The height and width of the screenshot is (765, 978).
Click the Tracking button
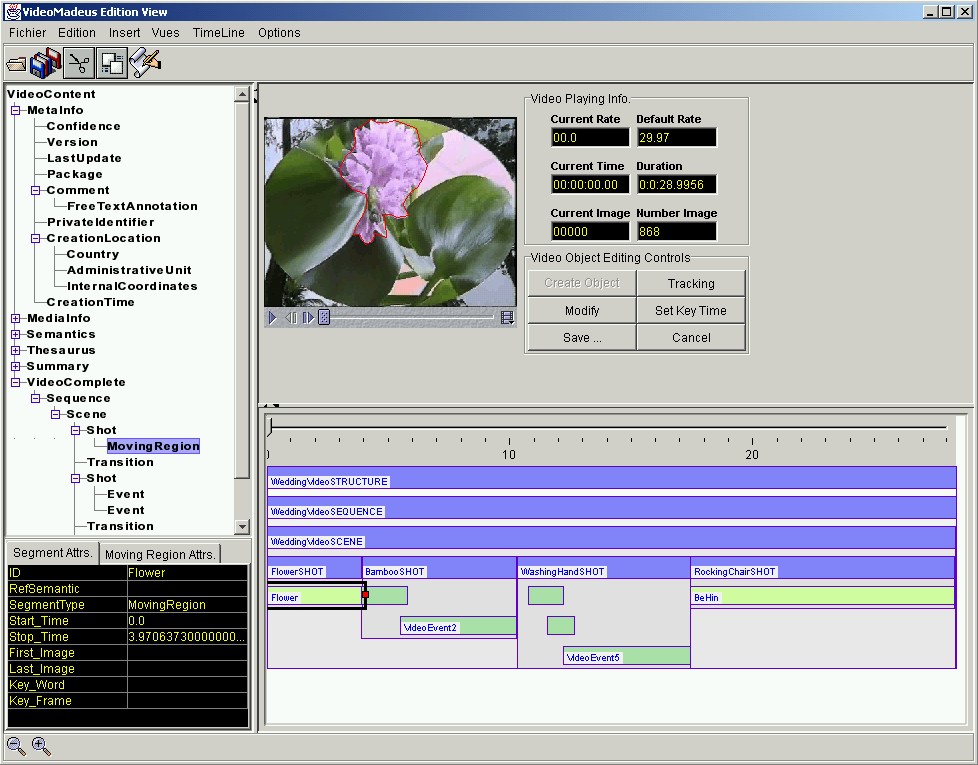click(x=691, y=284)
